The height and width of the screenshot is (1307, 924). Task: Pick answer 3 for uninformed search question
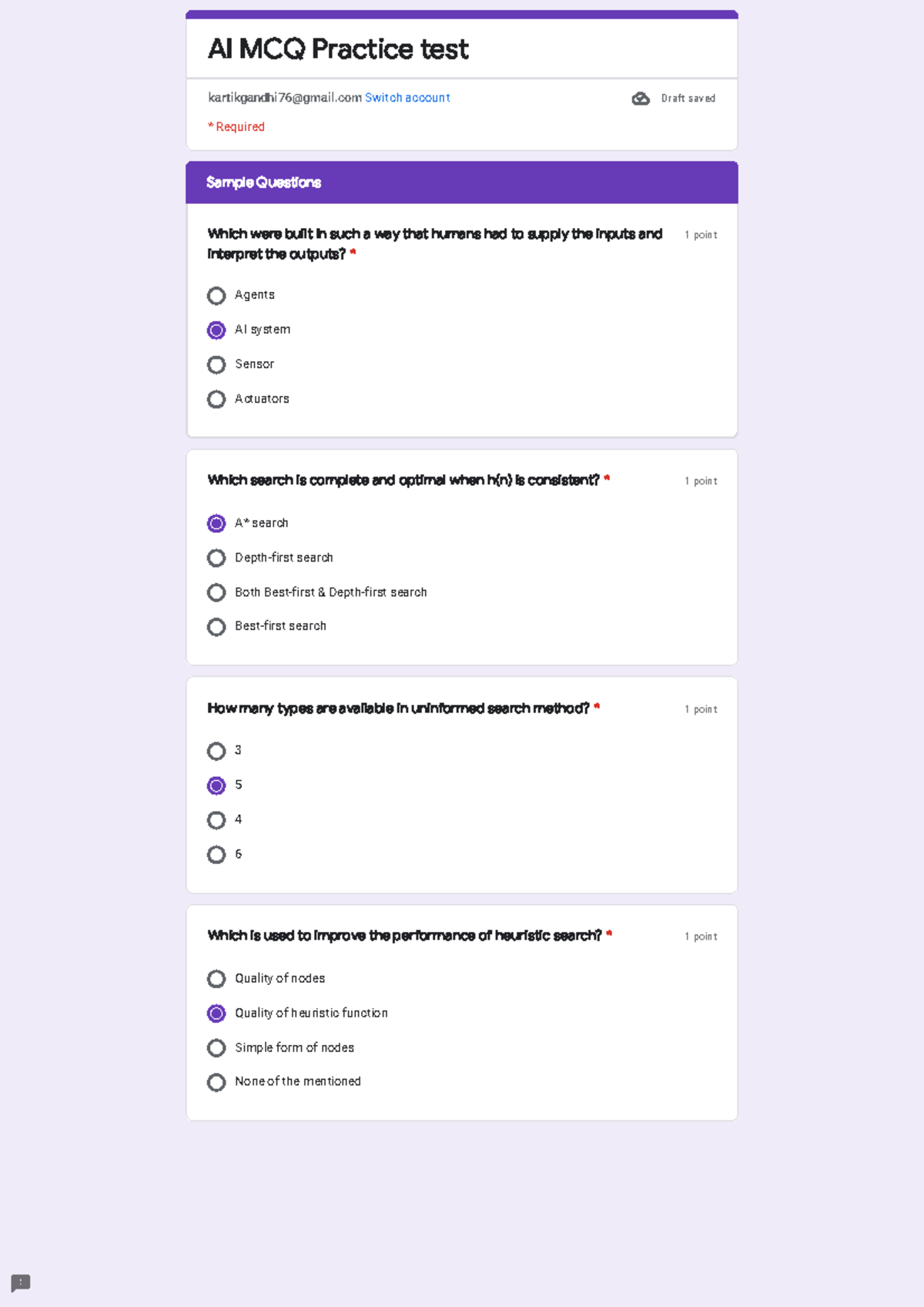click(216, 751)
